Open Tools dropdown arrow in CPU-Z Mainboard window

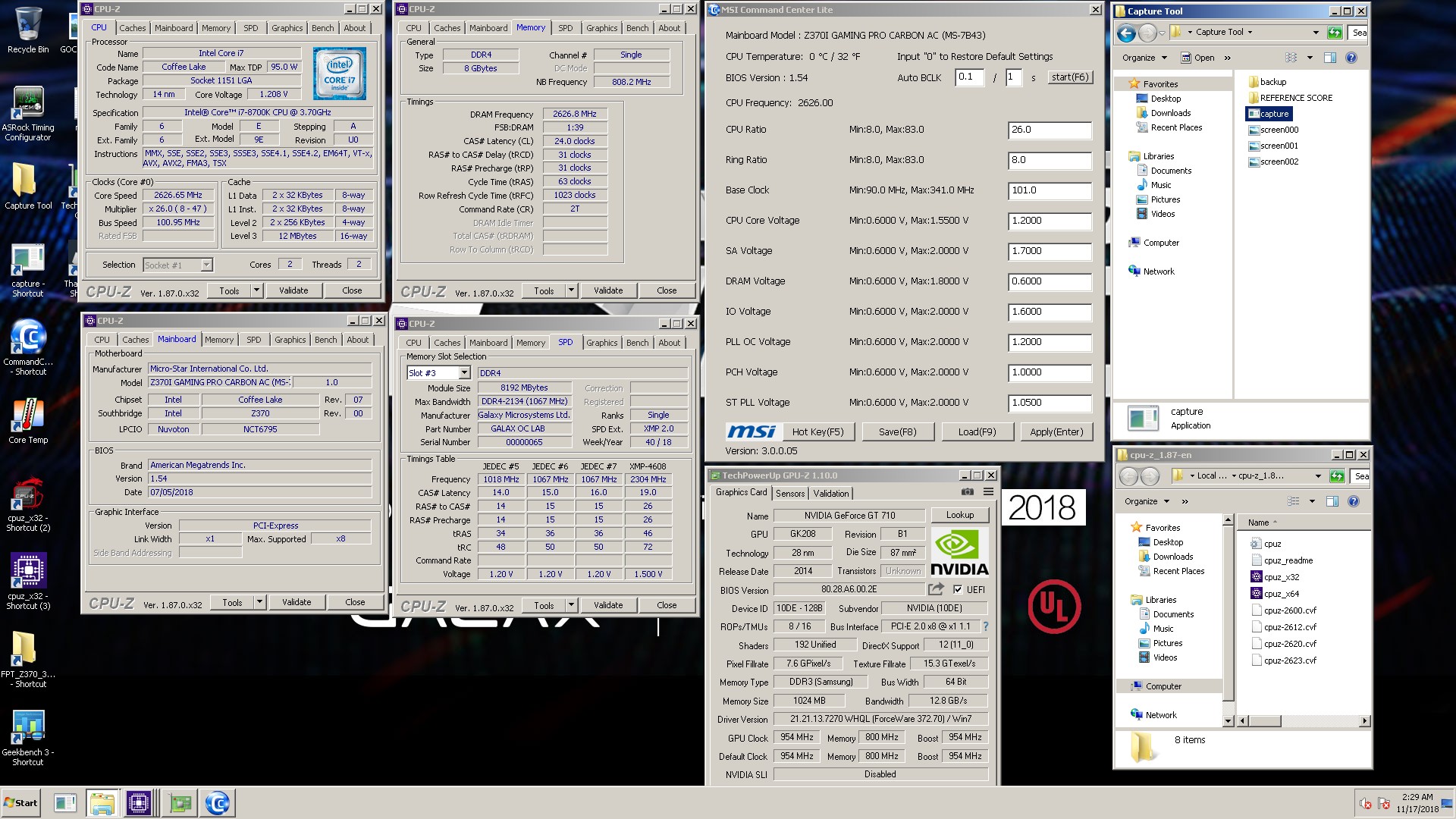pyautogui.click(x=259, y=602)
